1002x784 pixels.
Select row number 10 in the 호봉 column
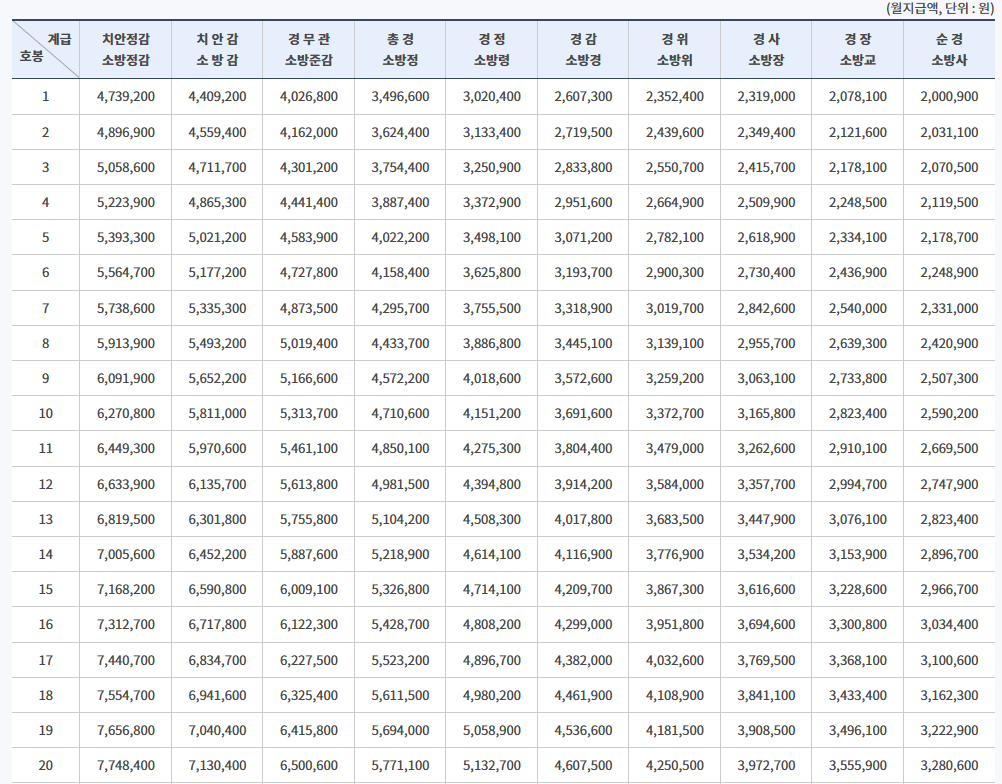tap(40, 412)
